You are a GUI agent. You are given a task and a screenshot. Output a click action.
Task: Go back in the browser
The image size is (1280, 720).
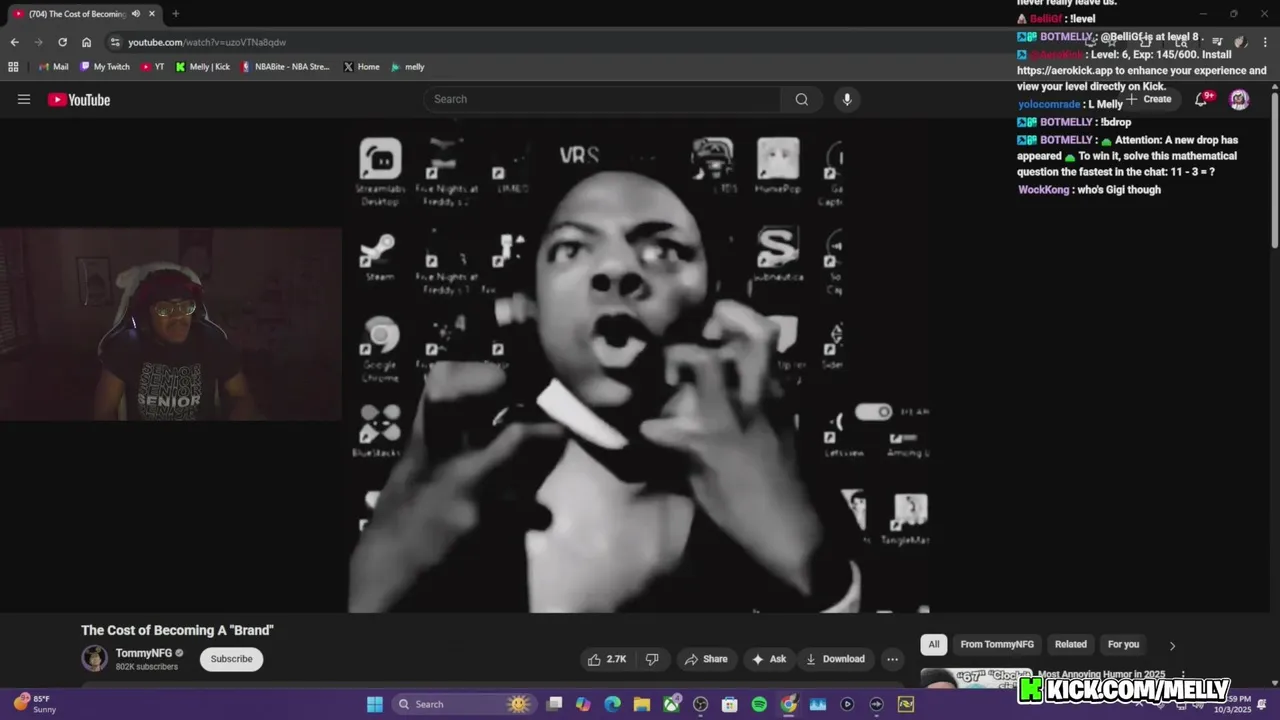click(x=14, y=42)
